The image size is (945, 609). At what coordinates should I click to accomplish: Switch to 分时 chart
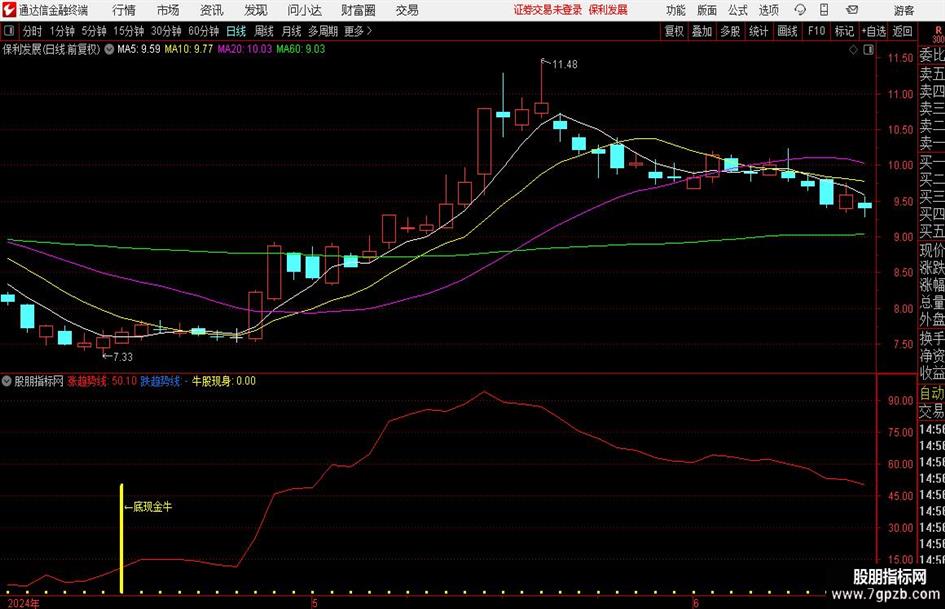tap(33, 31)
